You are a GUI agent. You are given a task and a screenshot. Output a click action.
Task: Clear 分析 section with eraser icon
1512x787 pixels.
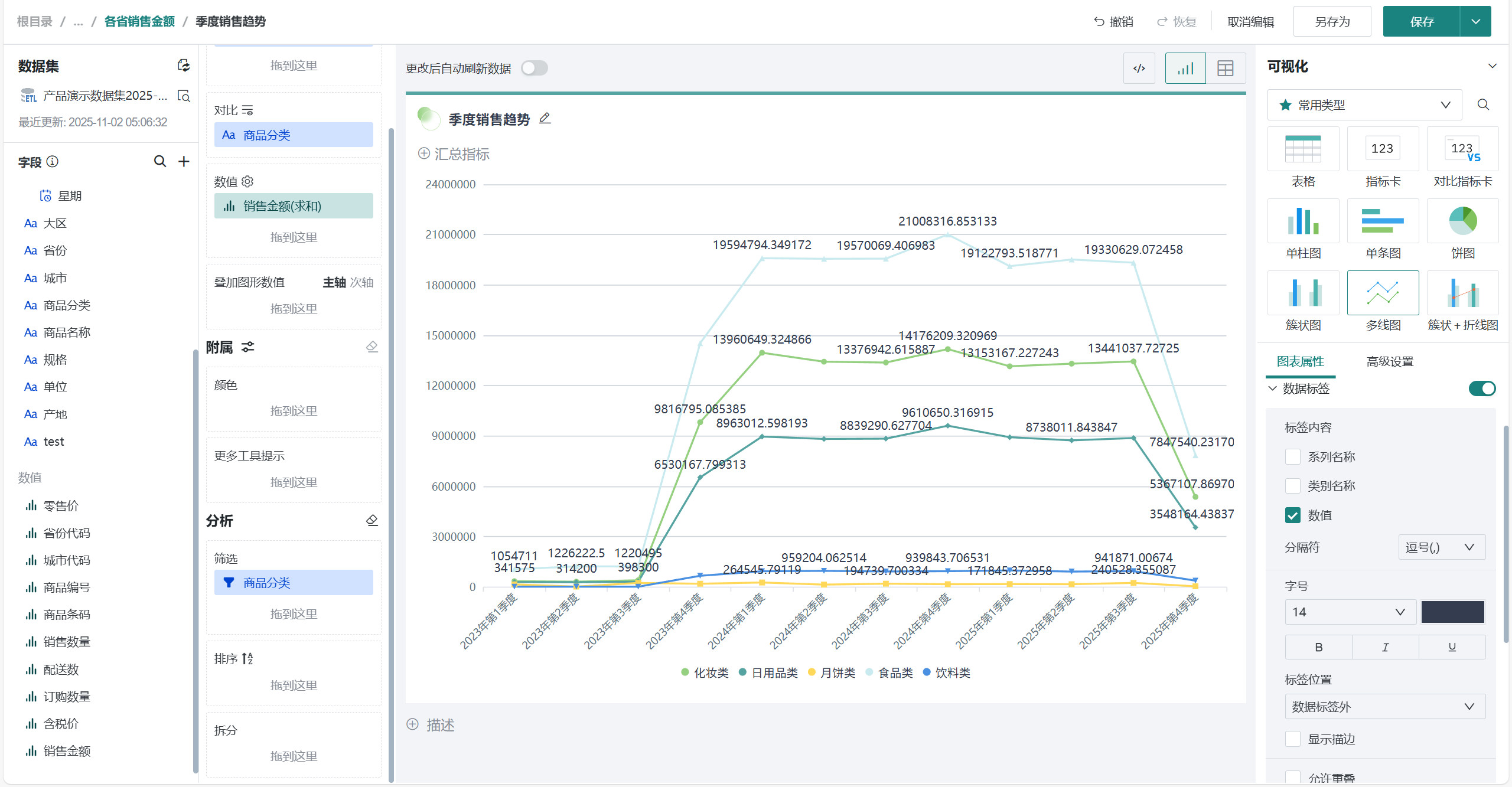372,520
